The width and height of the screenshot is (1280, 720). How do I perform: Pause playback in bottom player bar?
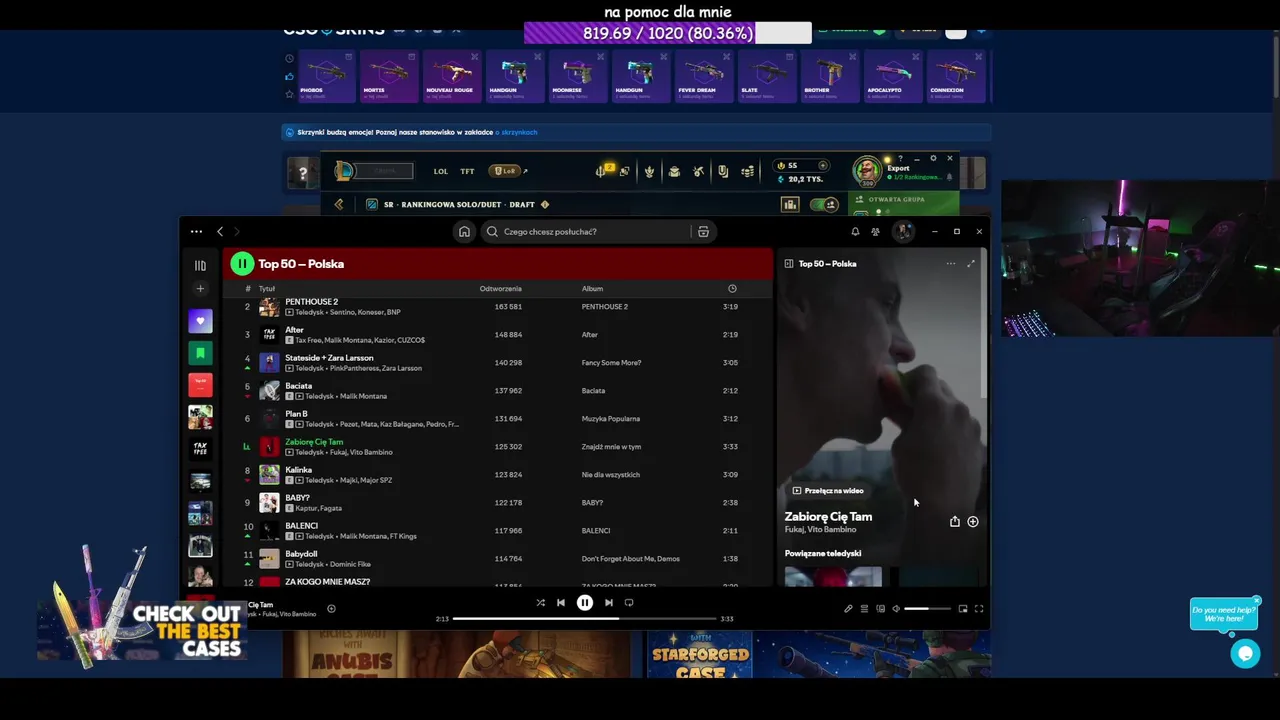pos(585,603)
